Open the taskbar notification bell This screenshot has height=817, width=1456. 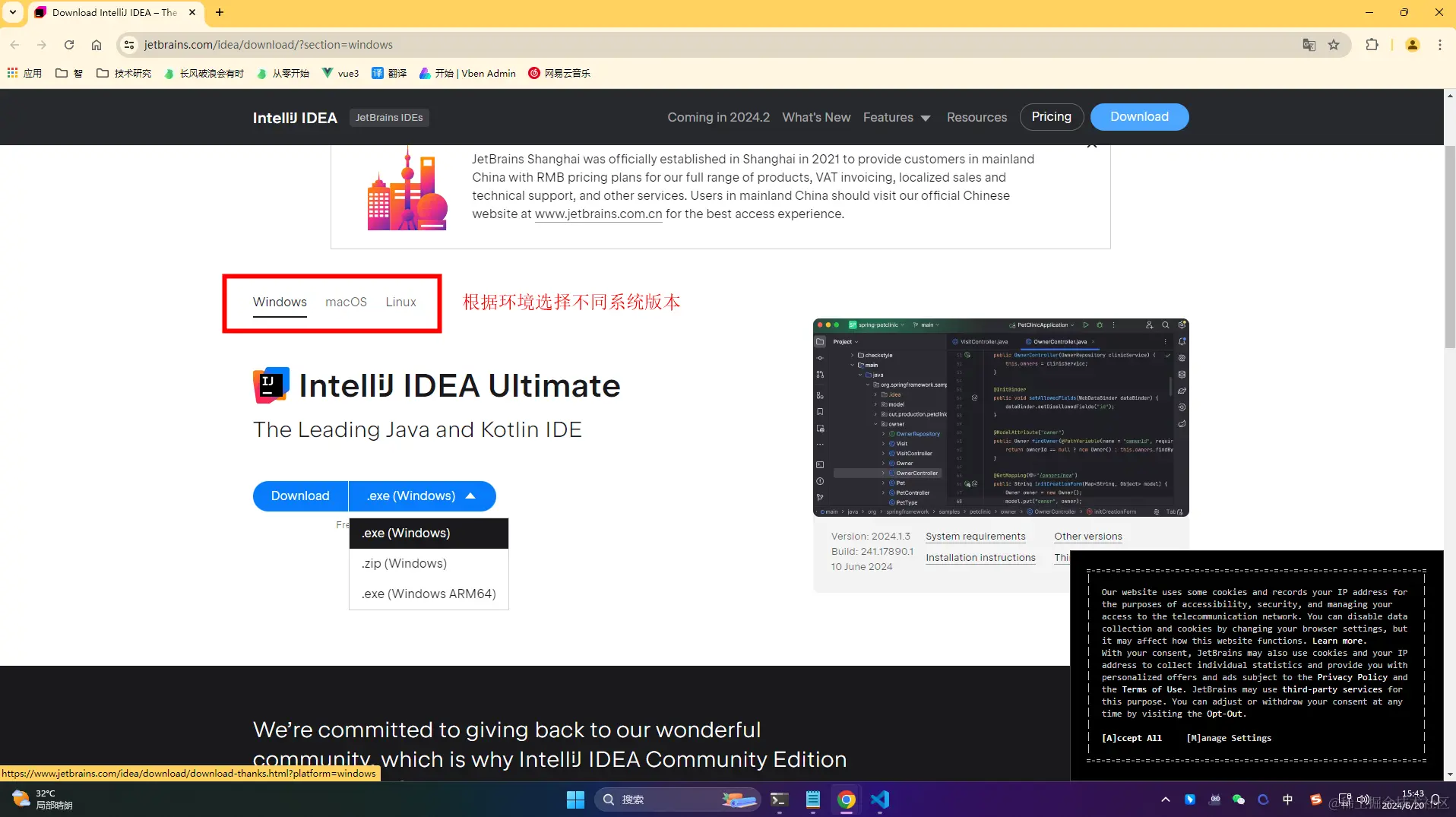1436,800
